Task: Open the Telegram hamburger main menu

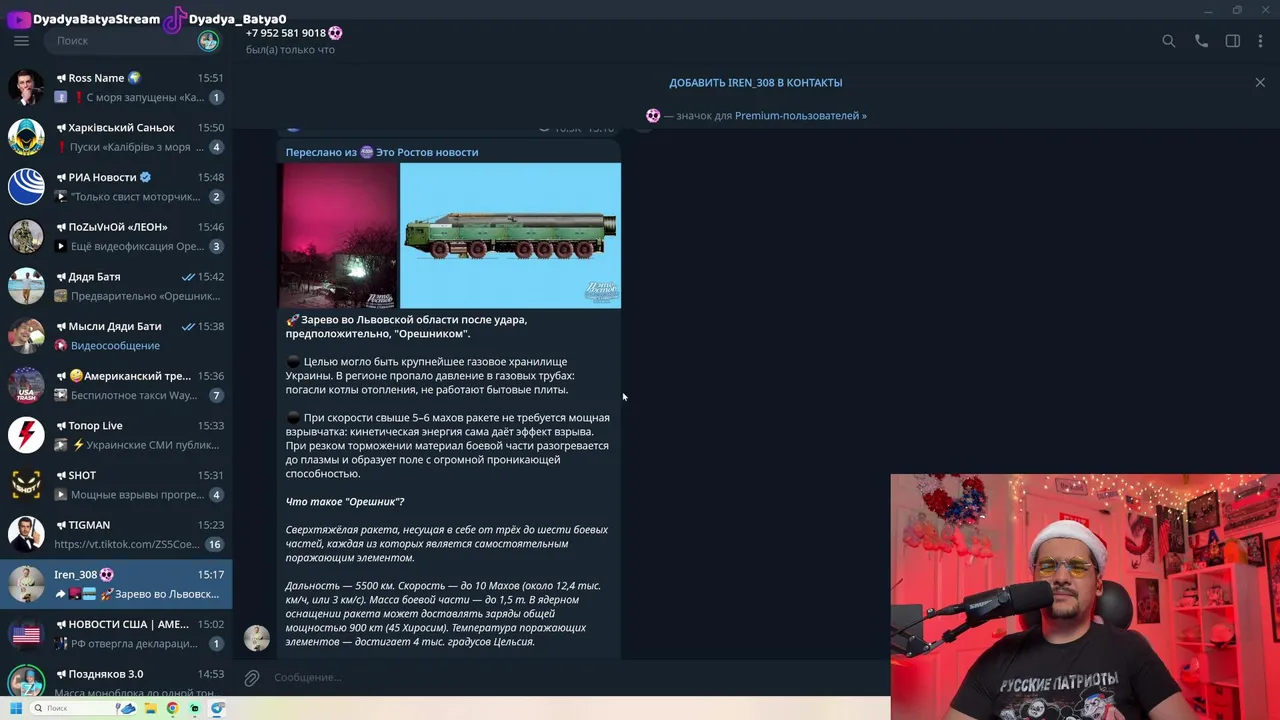Action: [x=21, y=41]
